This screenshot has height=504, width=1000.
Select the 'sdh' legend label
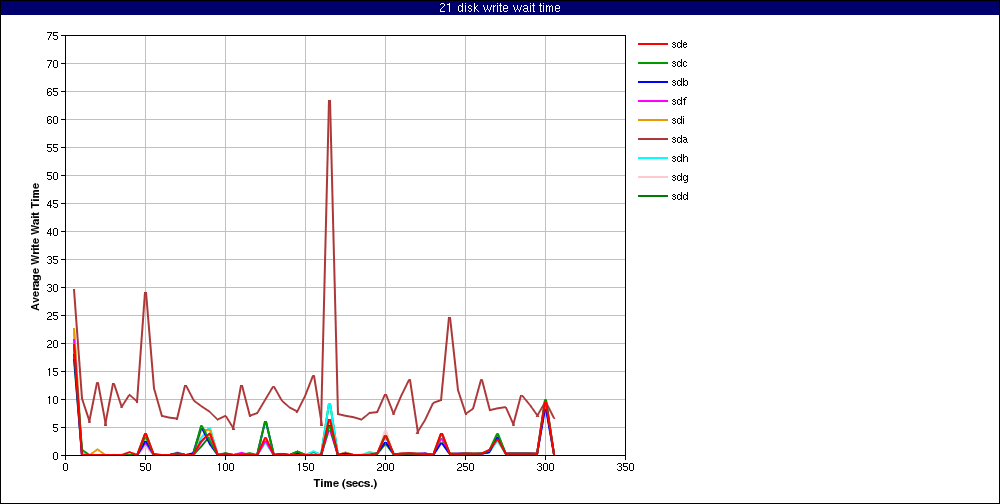679,158
